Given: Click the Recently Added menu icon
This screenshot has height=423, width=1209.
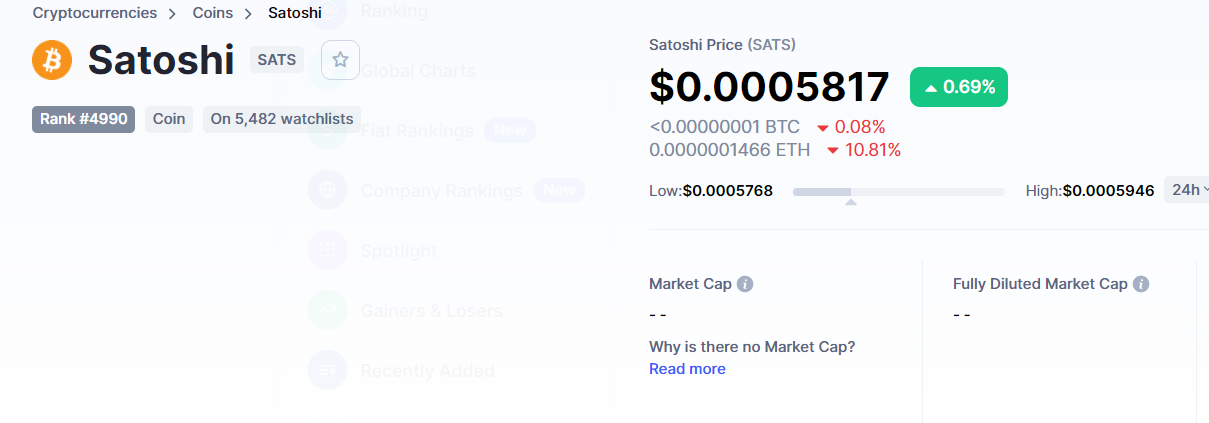Looking at the screenshot, I should pos(328,370).
